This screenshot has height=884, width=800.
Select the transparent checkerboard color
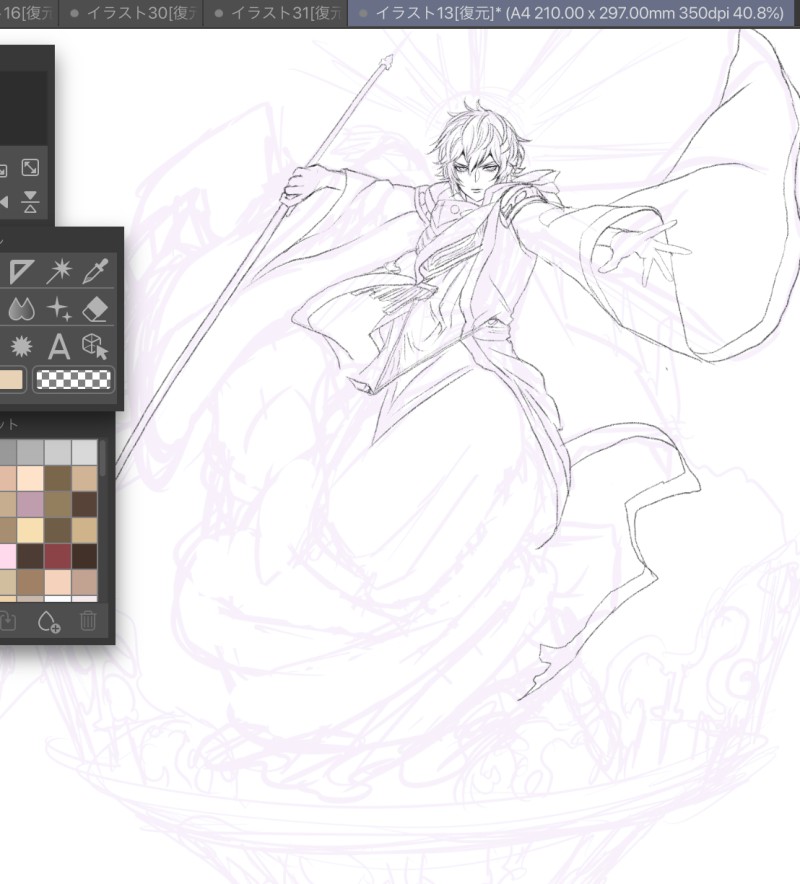coord(73,379)
